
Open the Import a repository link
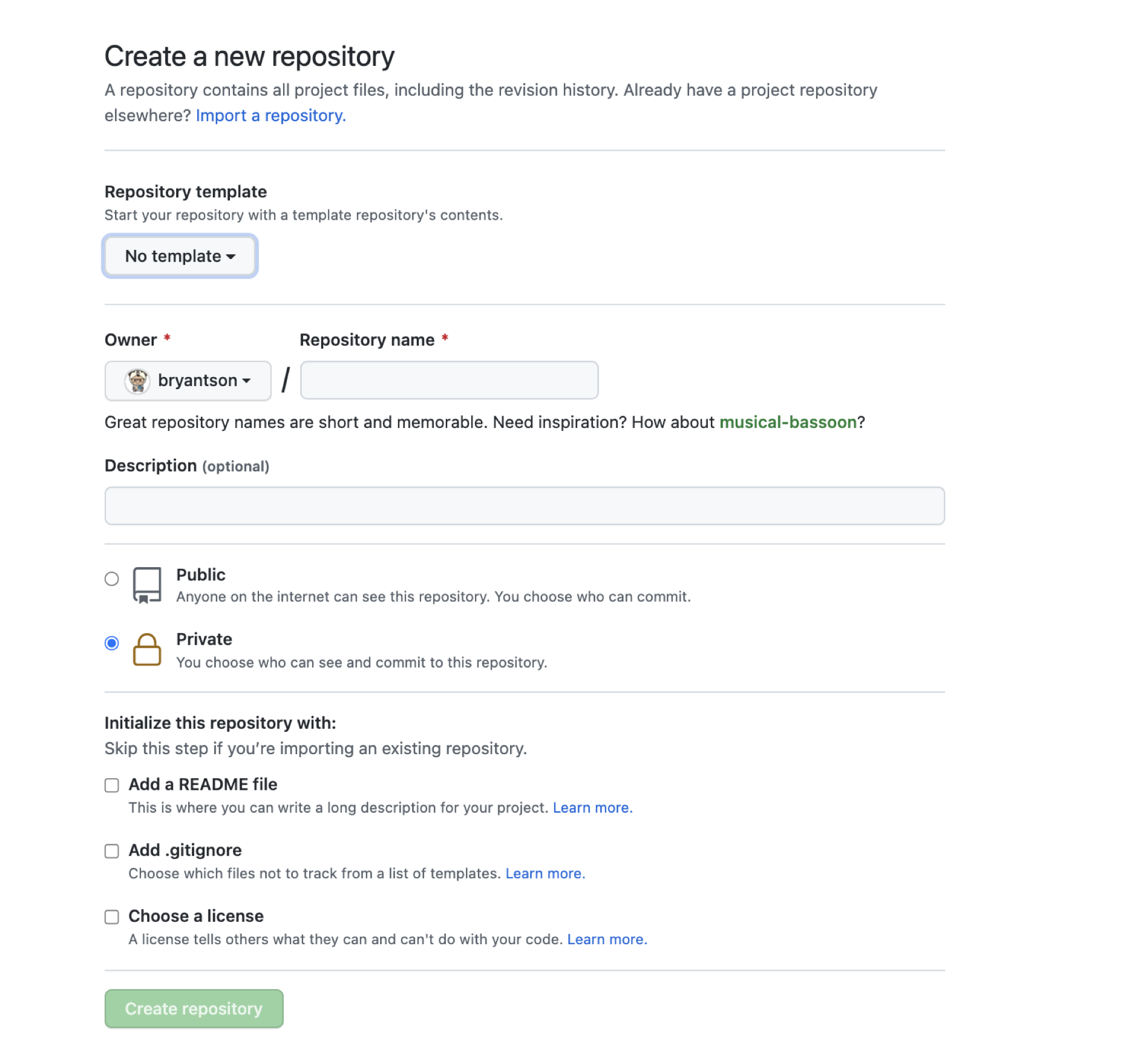click(x=270, y=116)
